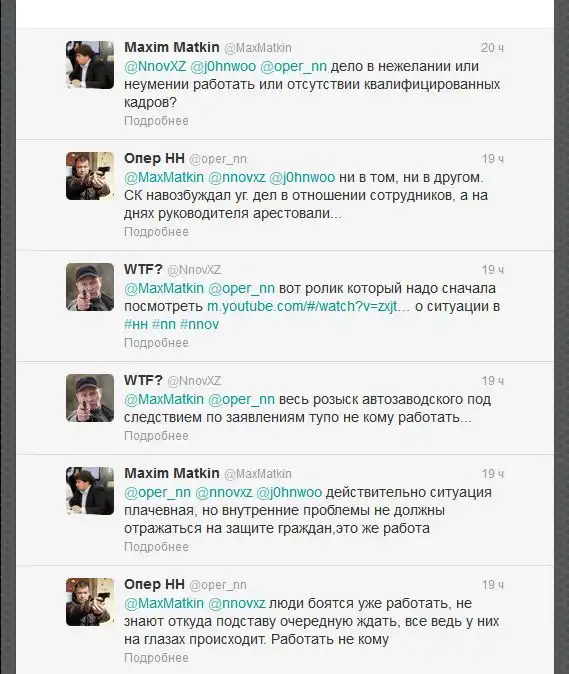Click the @NnovXZ mention in first tweet
Viewport: 569px width, 674px height.
pos(155,66)
